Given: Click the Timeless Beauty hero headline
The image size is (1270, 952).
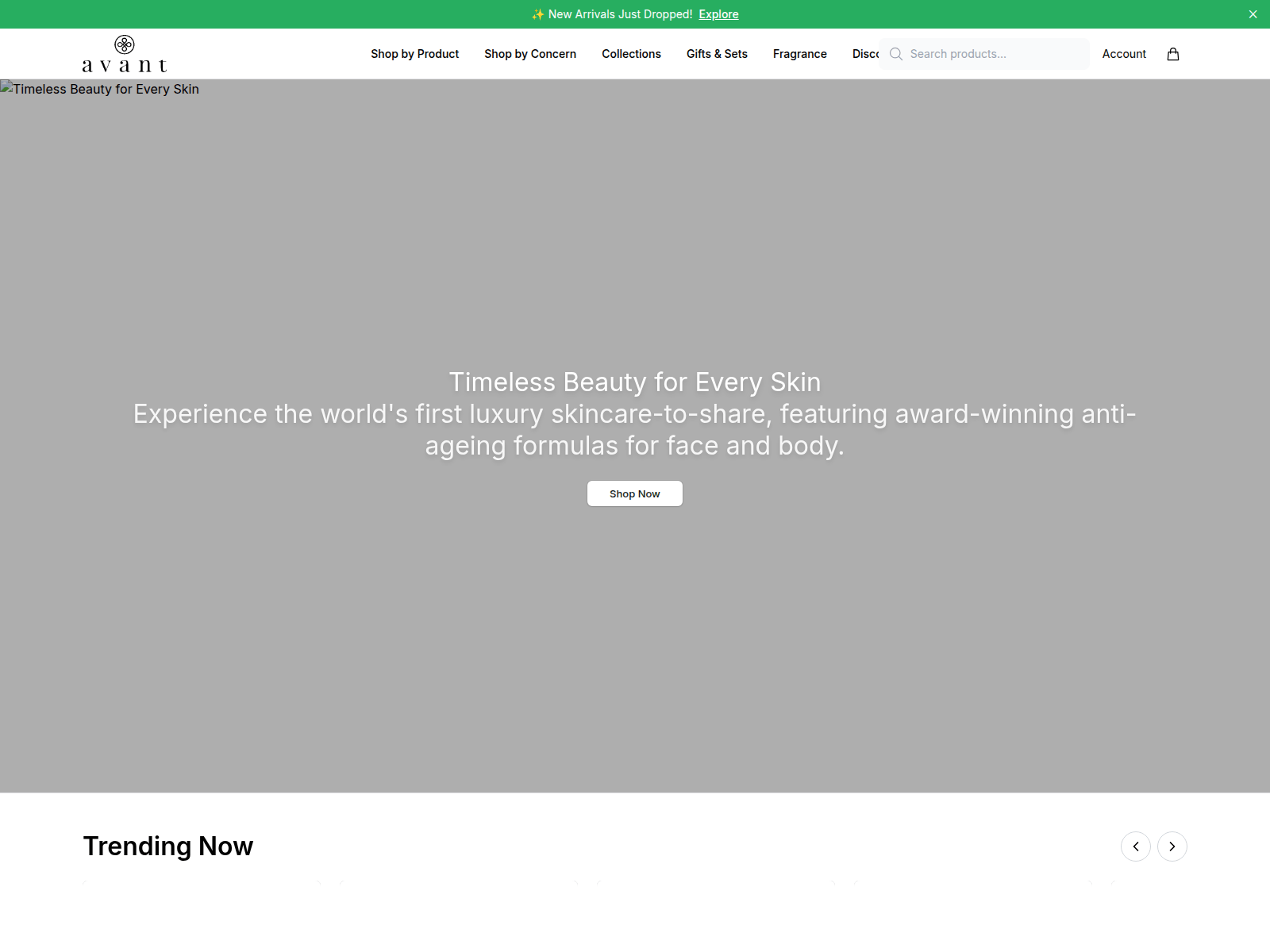Looking at the screenshot, I should pos(635,382).
